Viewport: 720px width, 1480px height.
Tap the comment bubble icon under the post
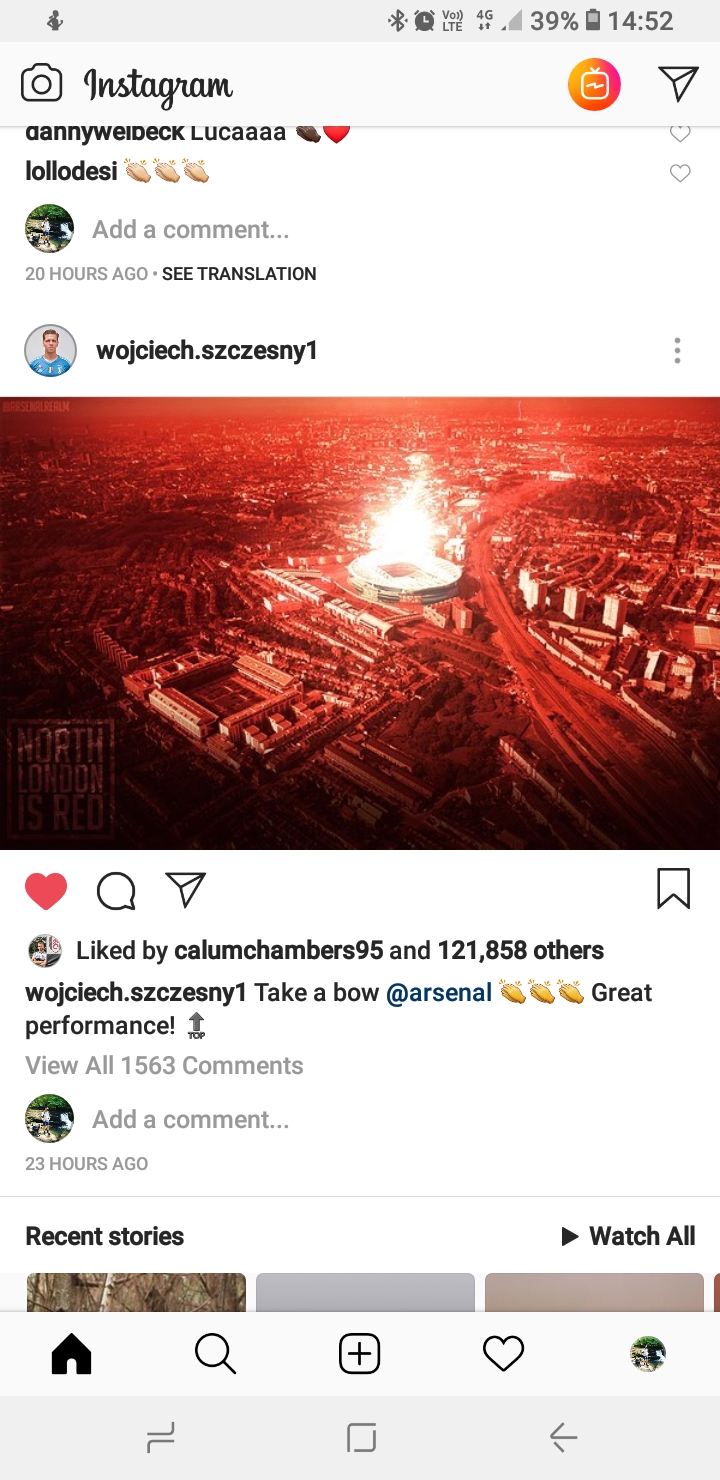pos(116,890)
